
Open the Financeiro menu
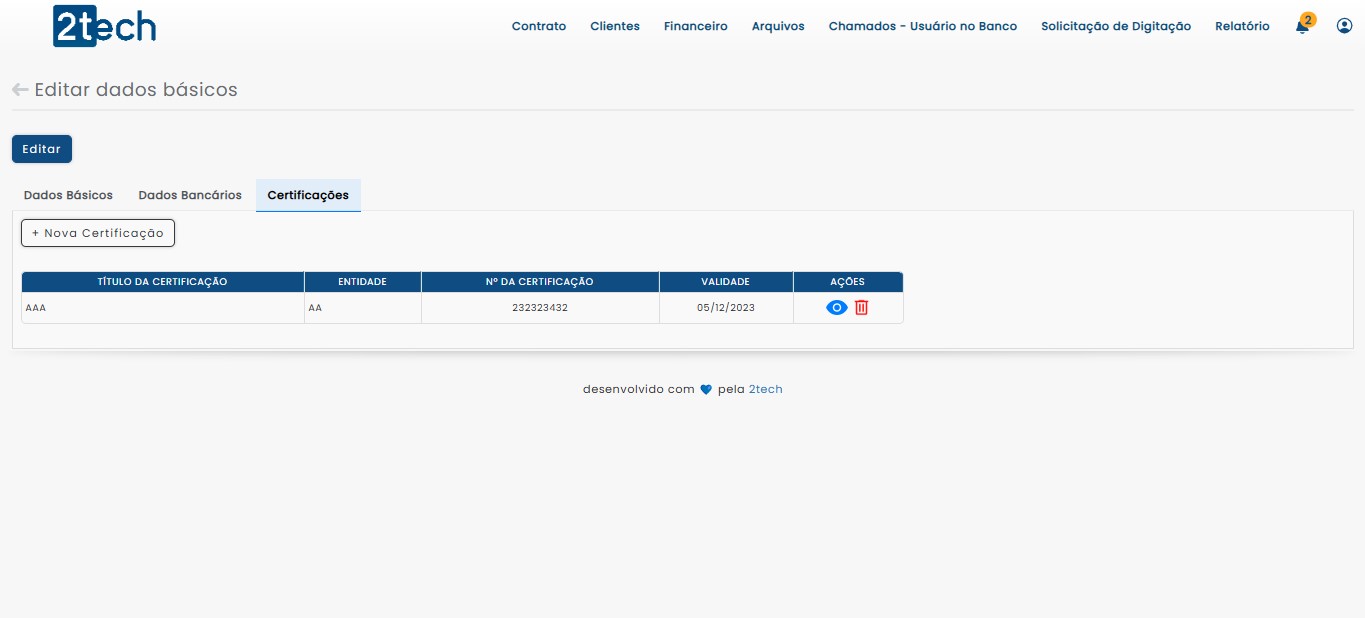695,27
